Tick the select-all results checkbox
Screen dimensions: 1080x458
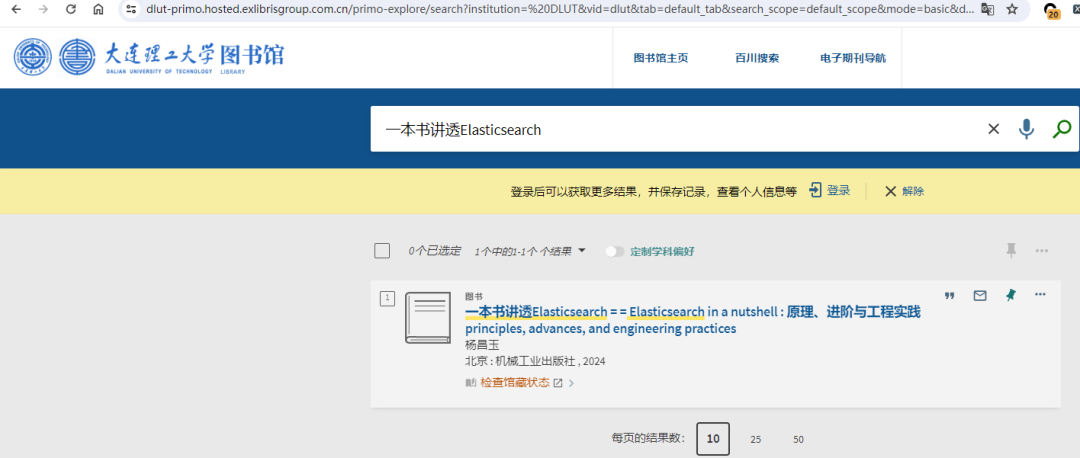point(382,251)
